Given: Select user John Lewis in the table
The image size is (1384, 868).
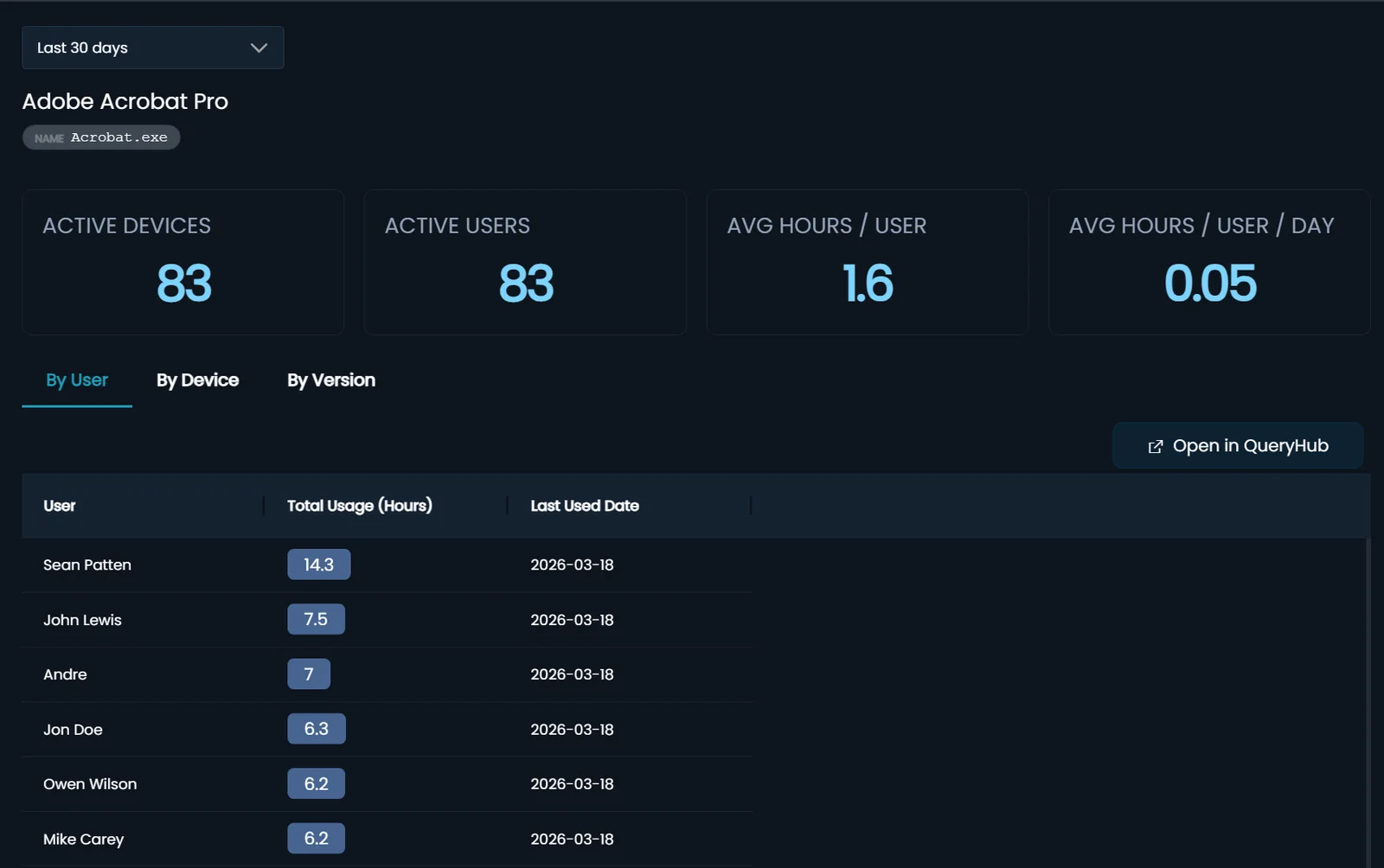Looking at the screenshot, I should [82, 620].
